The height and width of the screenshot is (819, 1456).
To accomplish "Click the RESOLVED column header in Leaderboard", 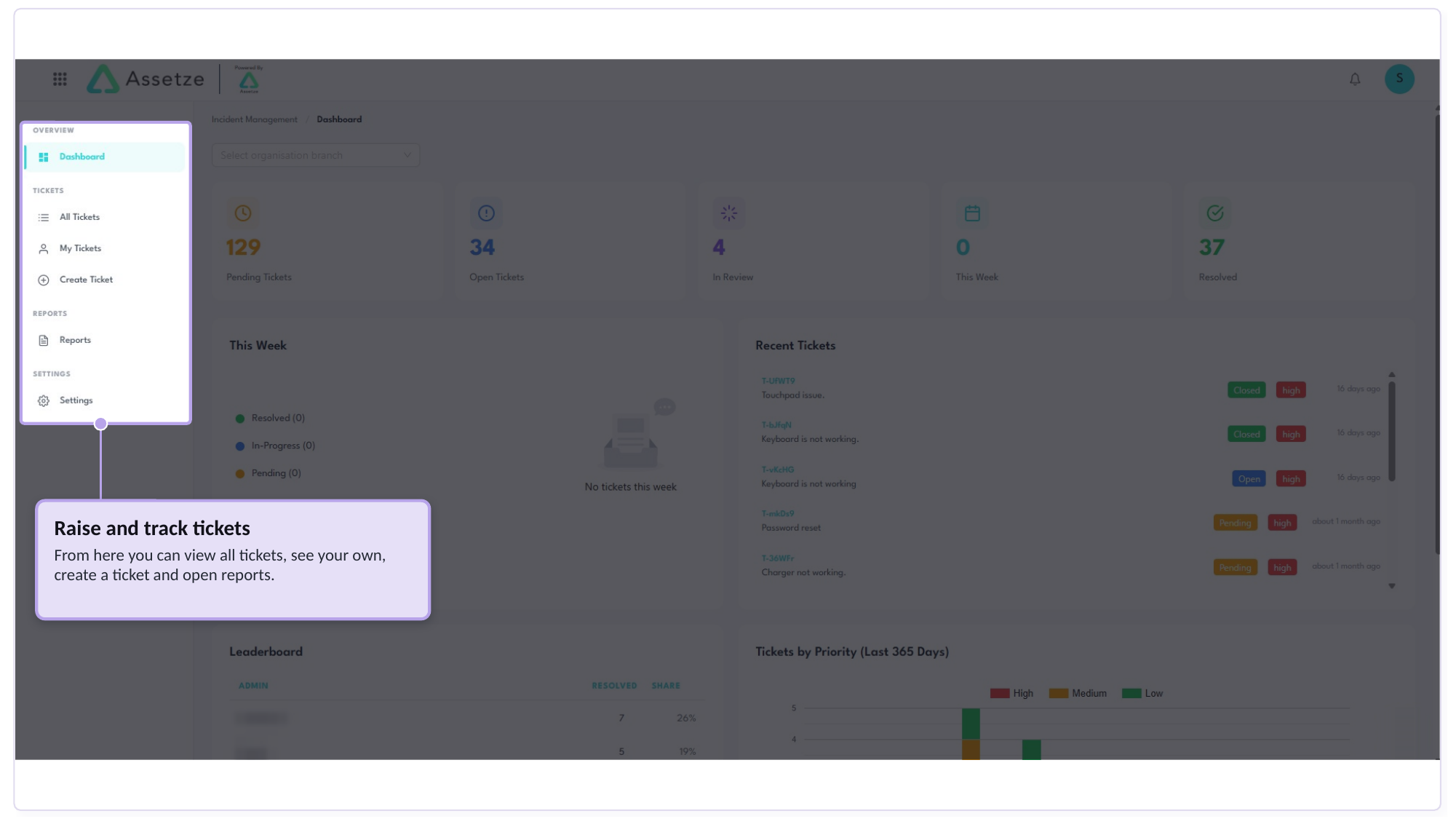I will (614, 687).
